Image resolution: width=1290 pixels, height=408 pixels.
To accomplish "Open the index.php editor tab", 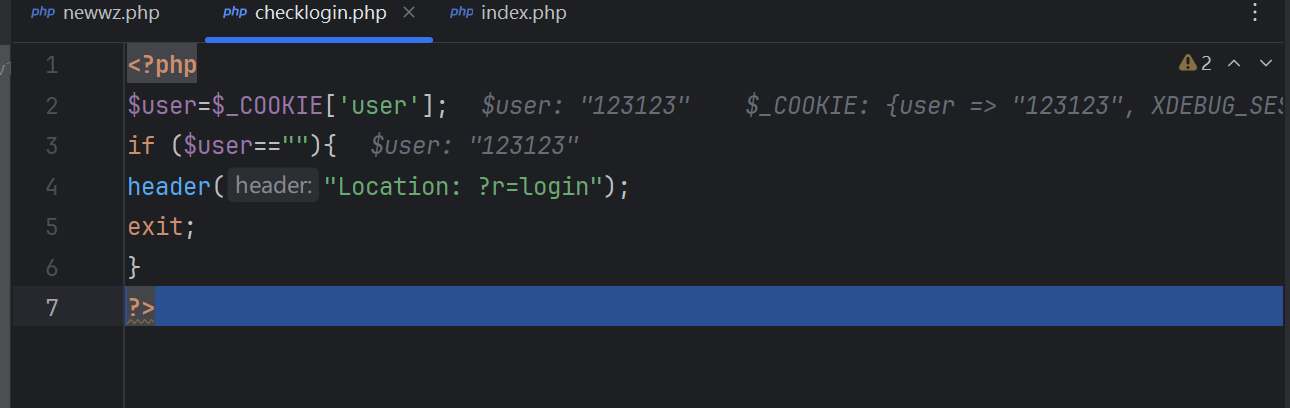I will tap(523, 14).
